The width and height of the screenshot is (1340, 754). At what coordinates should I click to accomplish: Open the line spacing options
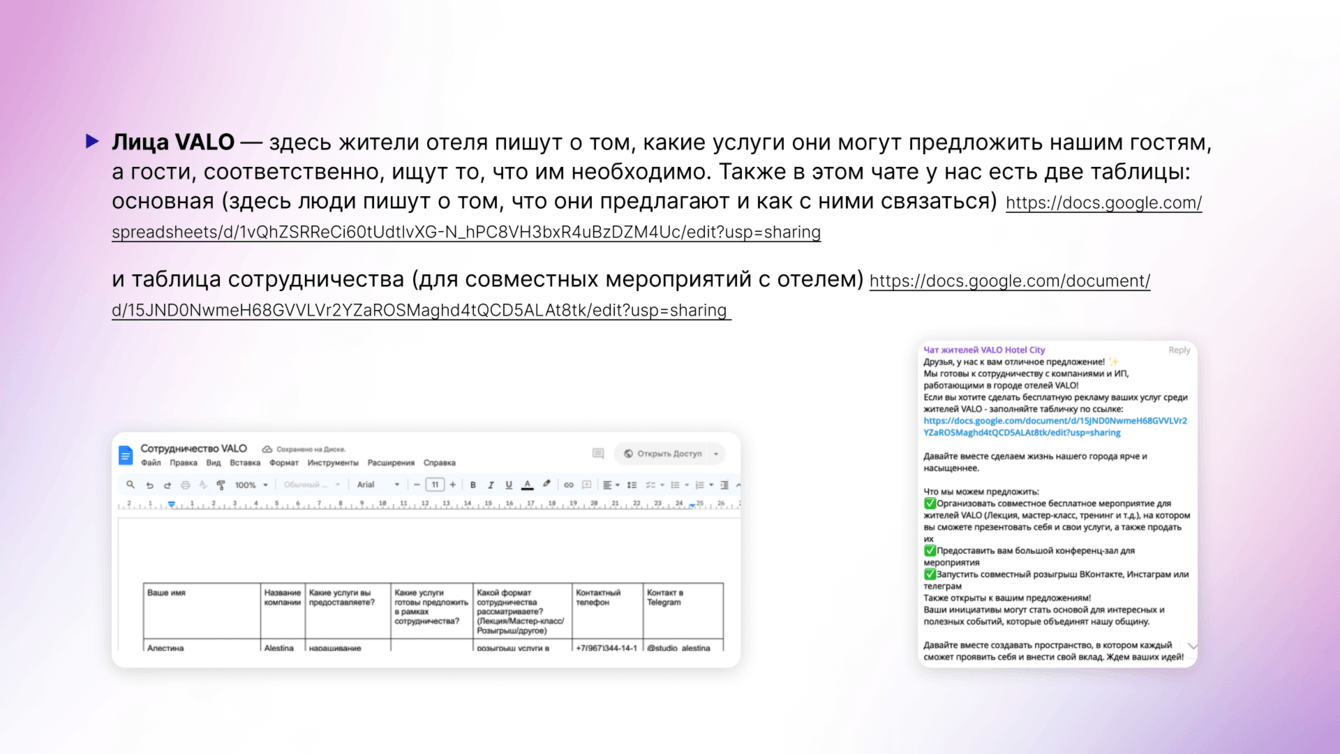[x=632, y=485]
